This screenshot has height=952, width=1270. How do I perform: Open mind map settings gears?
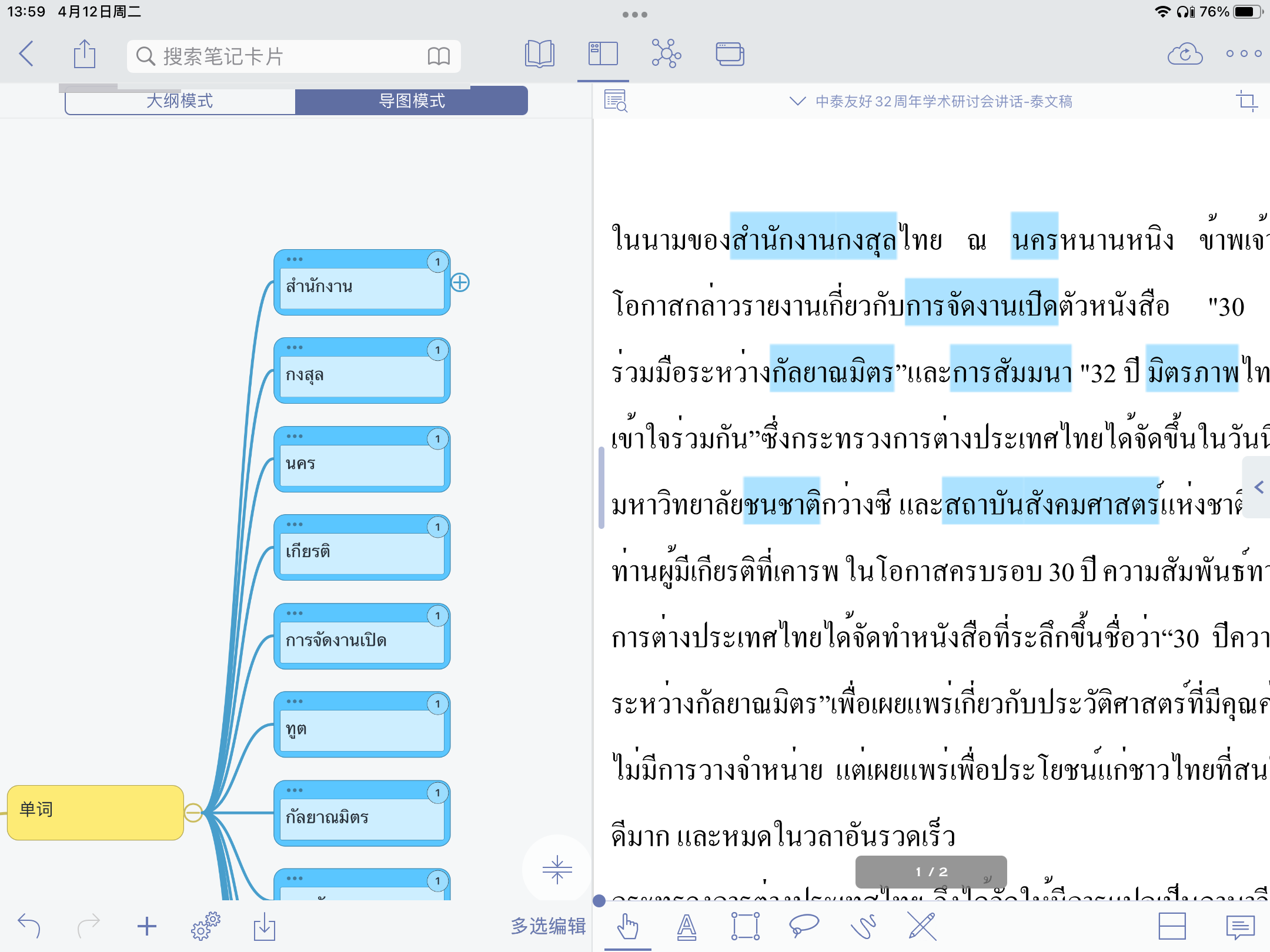point(205,926)
